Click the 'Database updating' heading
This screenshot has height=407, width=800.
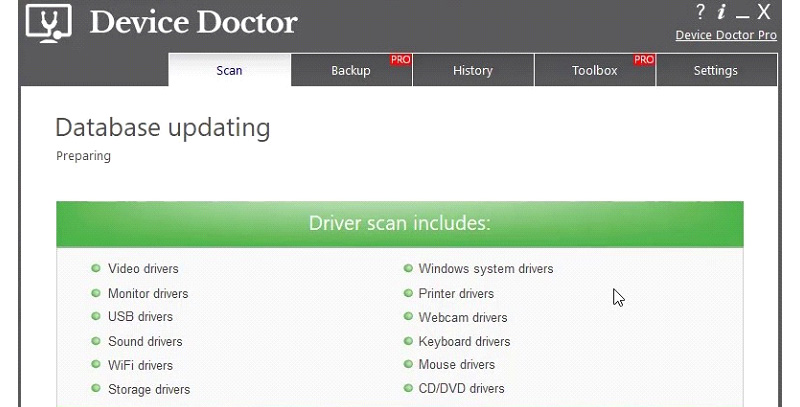coord(163,128)
